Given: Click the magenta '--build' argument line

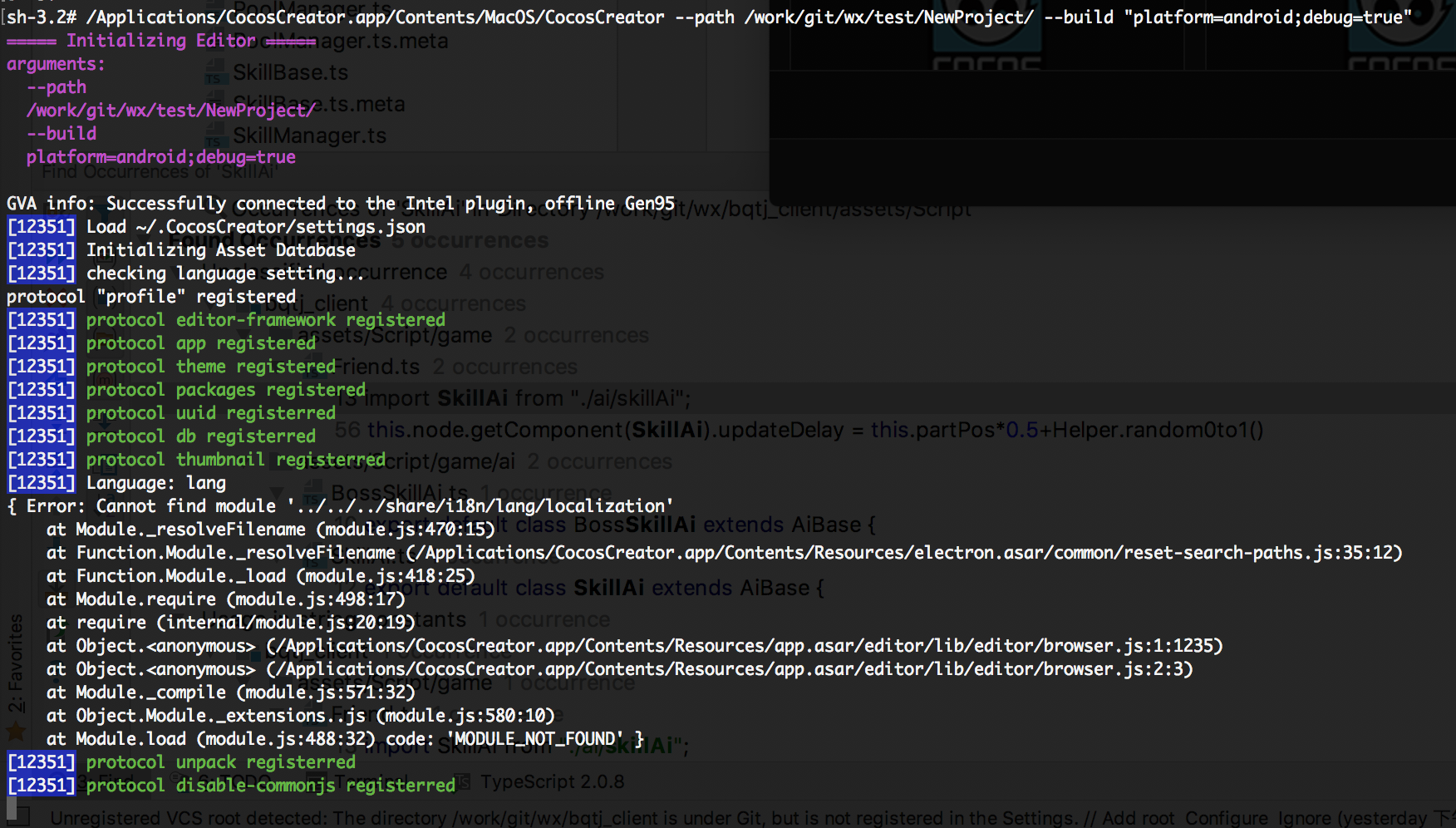Looking at the screenshot, I should pyautogui.click(x=61, y=134).
